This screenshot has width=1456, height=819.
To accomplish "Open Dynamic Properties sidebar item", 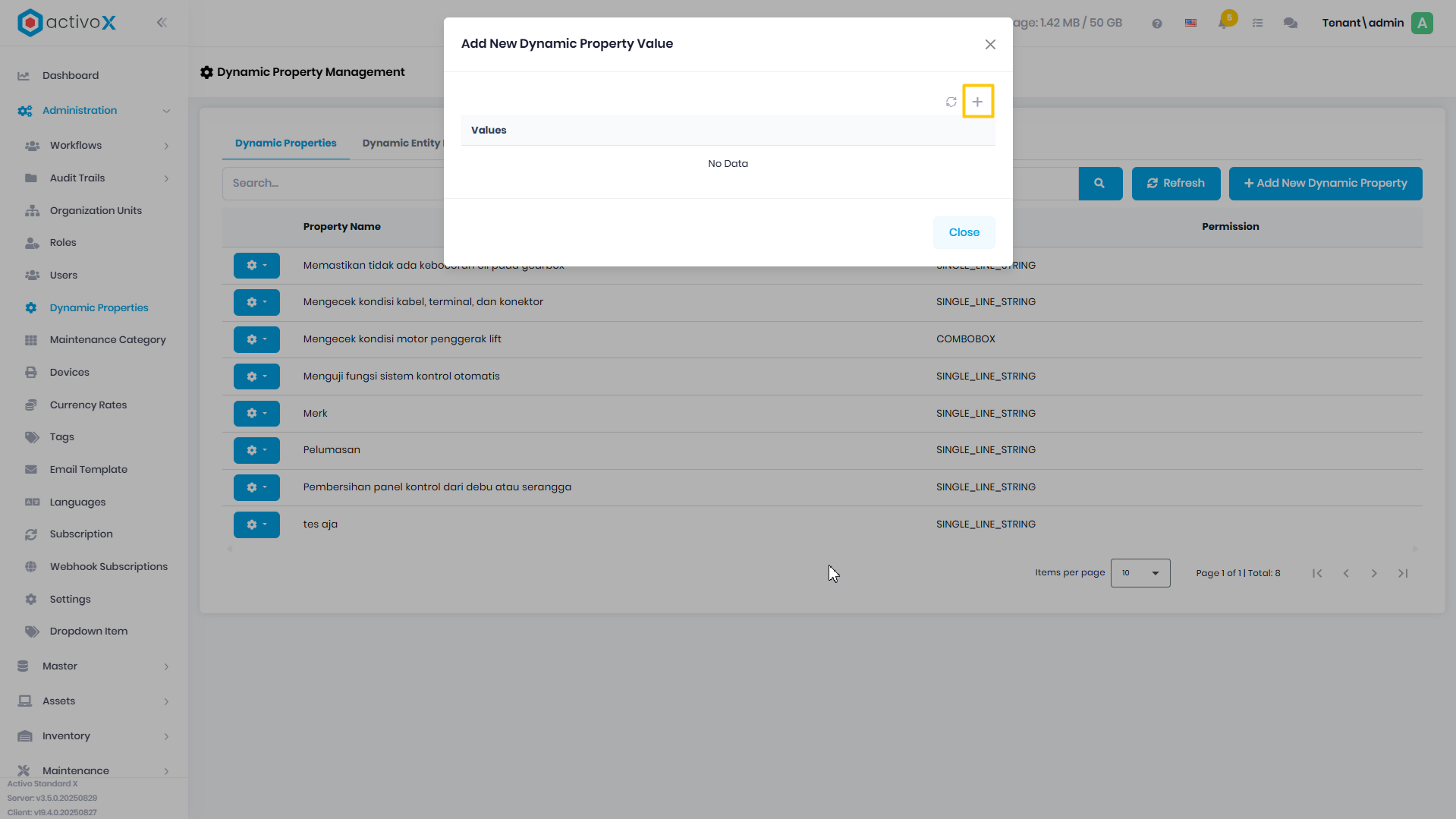I will coord(99,308).
